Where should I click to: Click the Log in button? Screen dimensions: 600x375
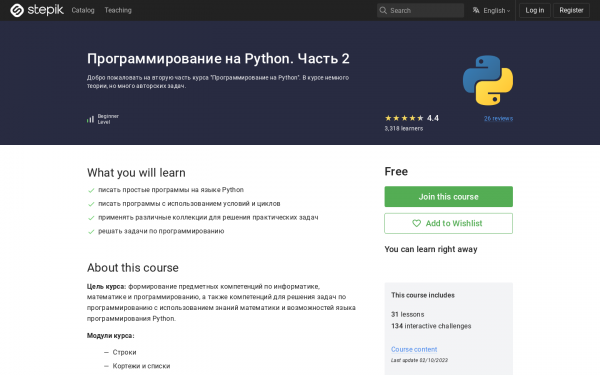click(535, 10)
